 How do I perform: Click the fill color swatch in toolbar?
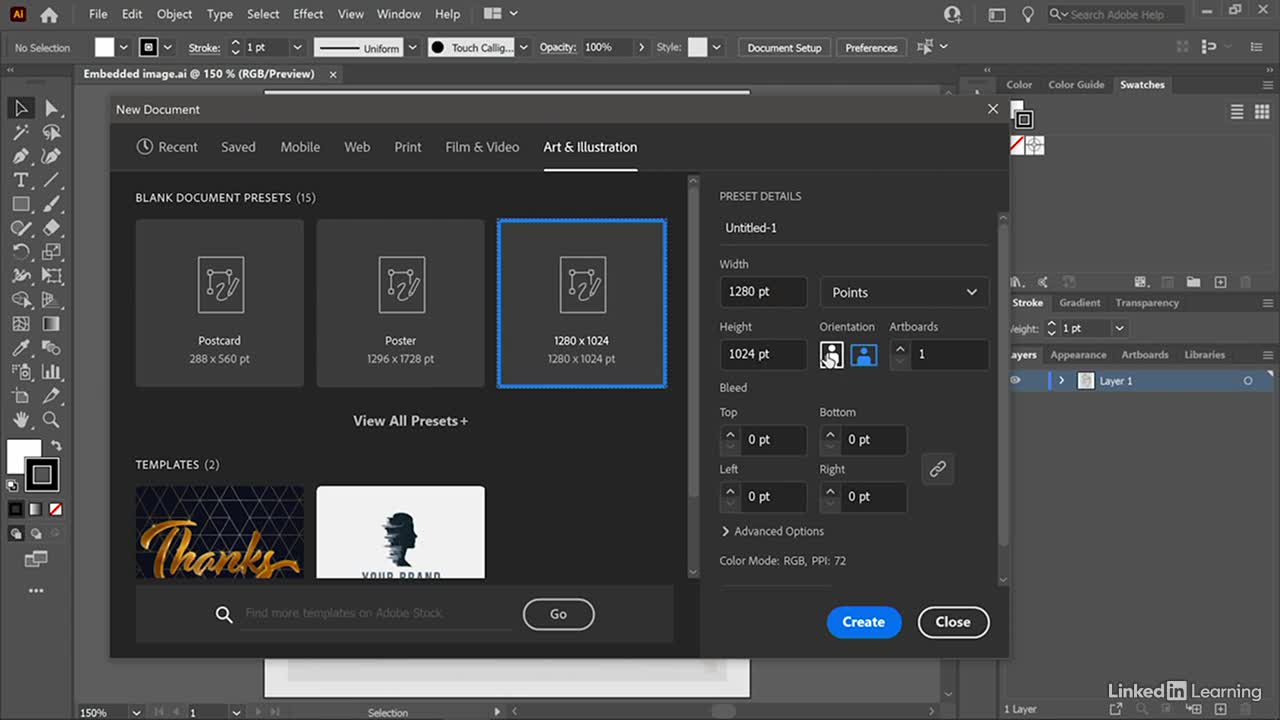click(21, 455)
